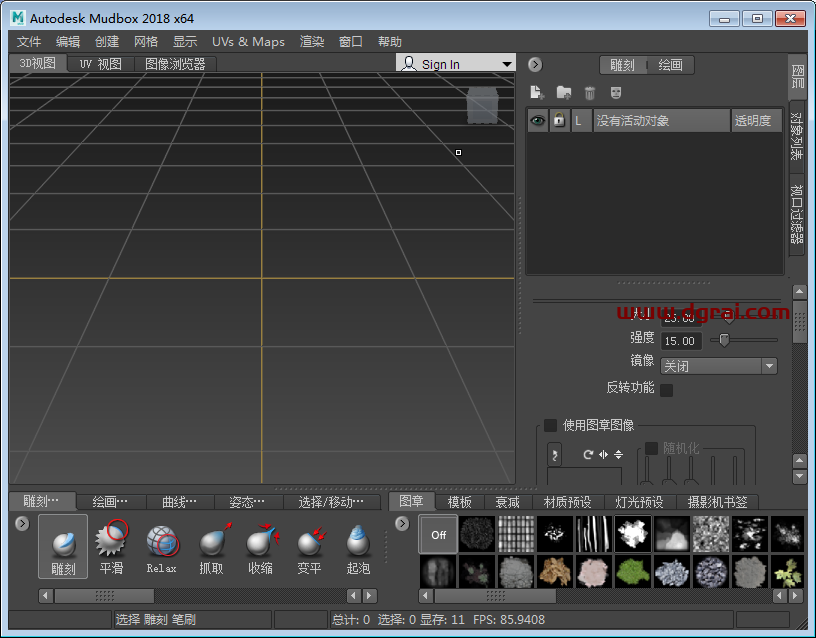Image resolution: width=816 pixels, height=638 pixels.
Task: Switch to the 3D视图 tab
Action: [x=38, y=63]
